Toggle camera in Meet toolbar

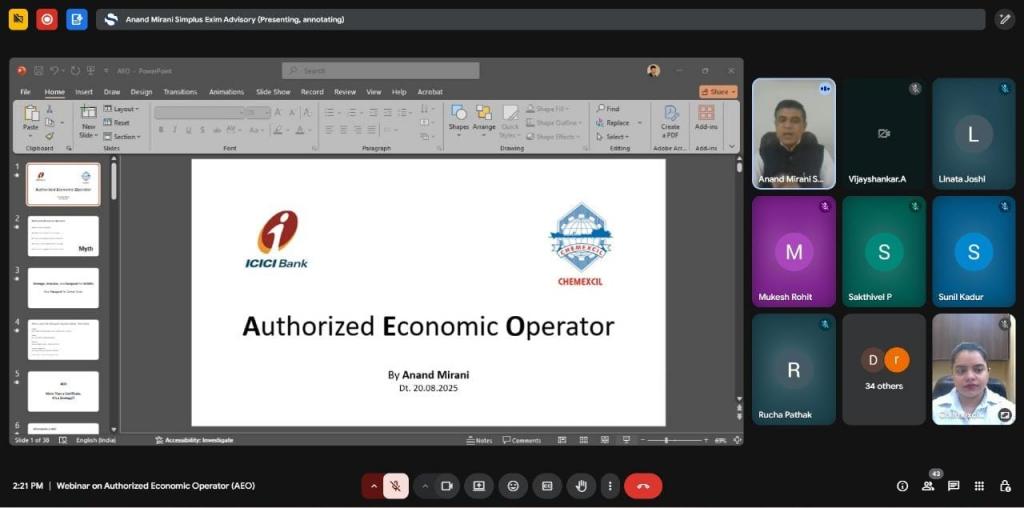tap(447, 486)
